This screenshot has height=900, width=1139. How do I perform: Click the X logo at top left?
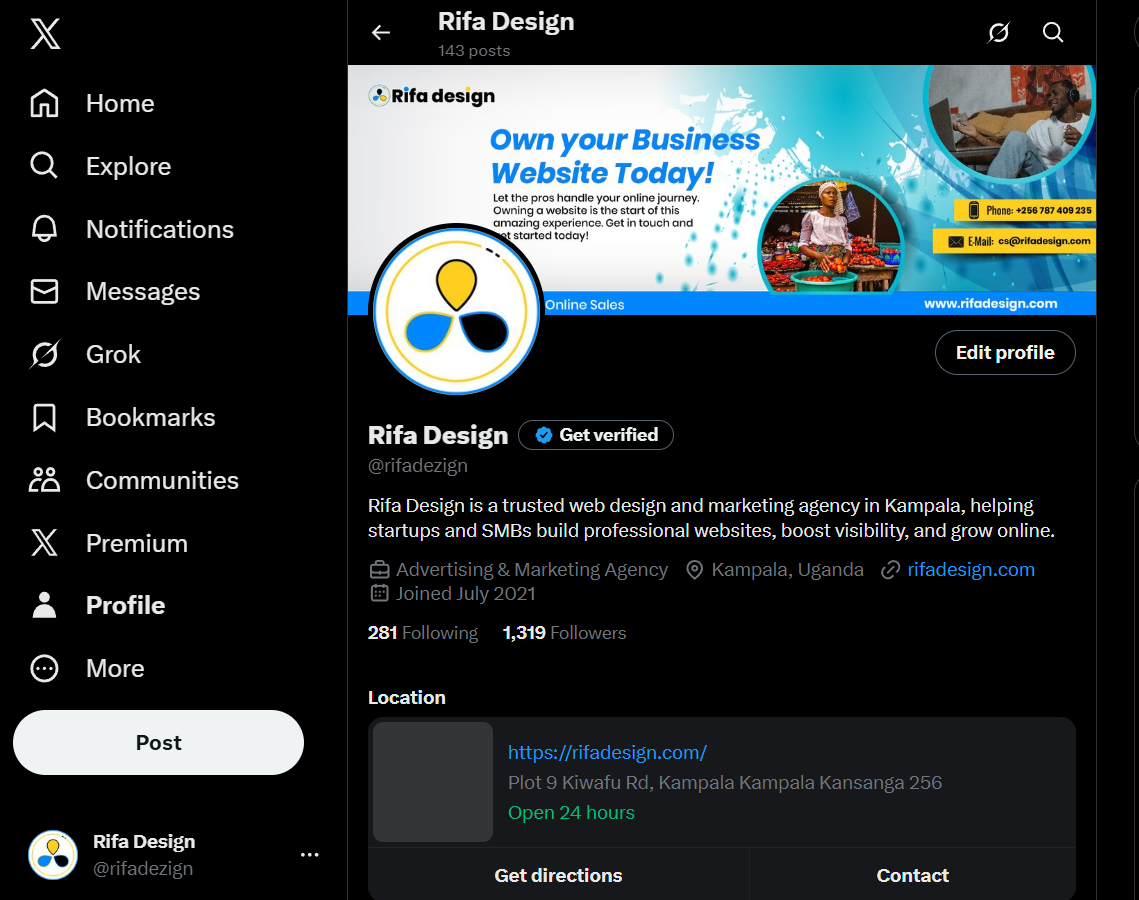click(45, 34)
